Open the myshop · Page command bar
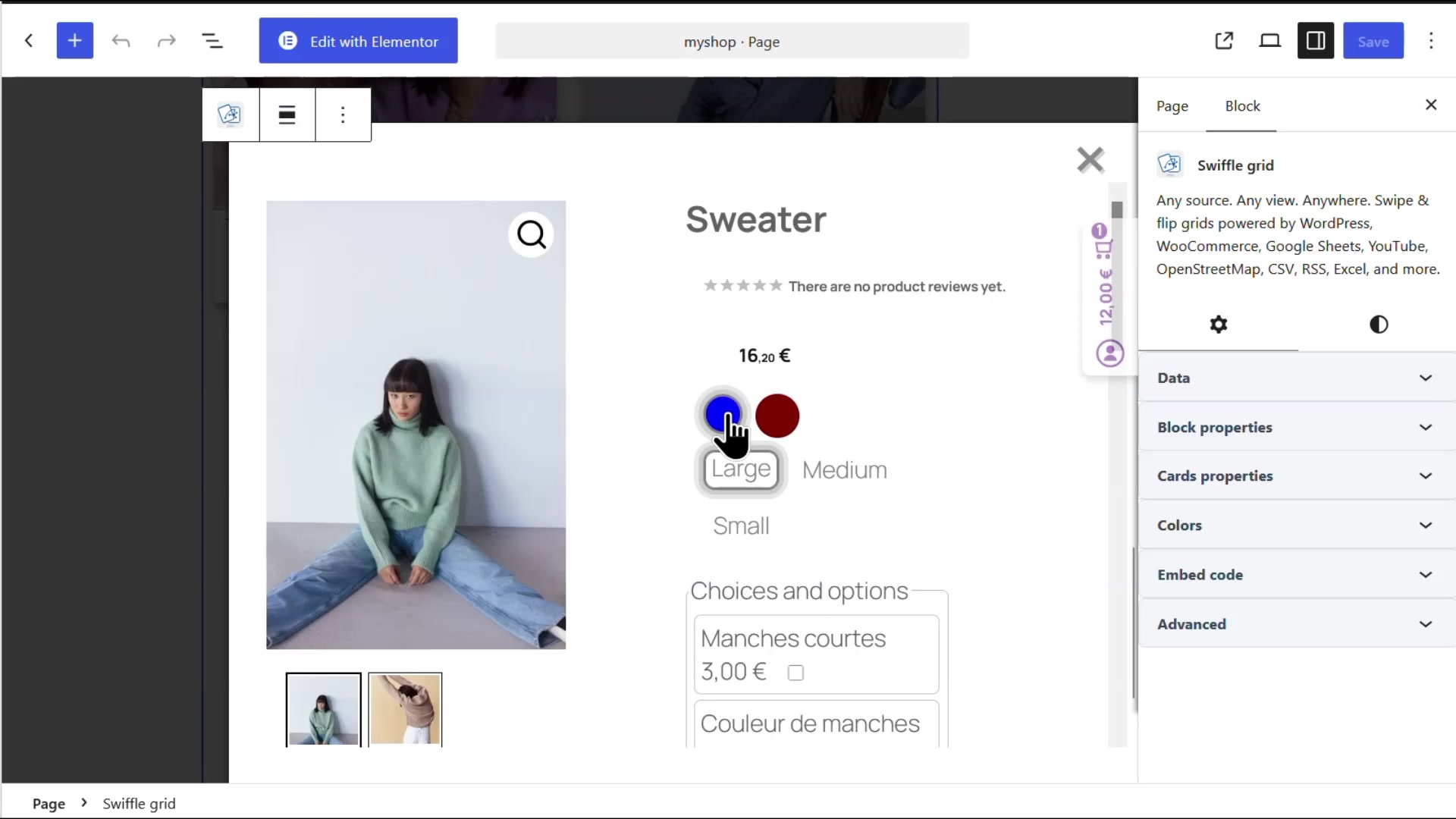This screenshot has width=1456, height=819. tap(732, 41)
